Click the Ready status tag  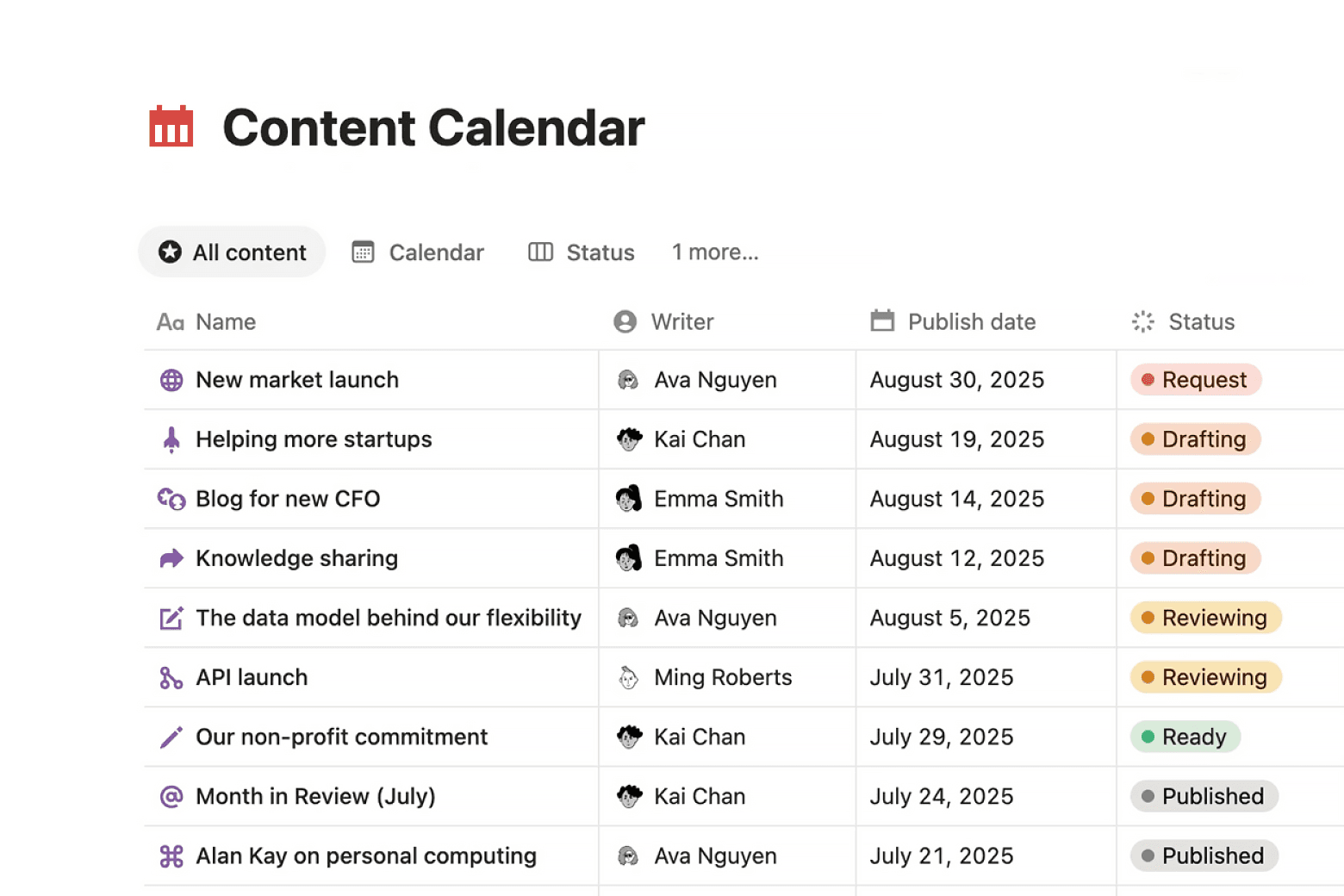(1185, 737)
